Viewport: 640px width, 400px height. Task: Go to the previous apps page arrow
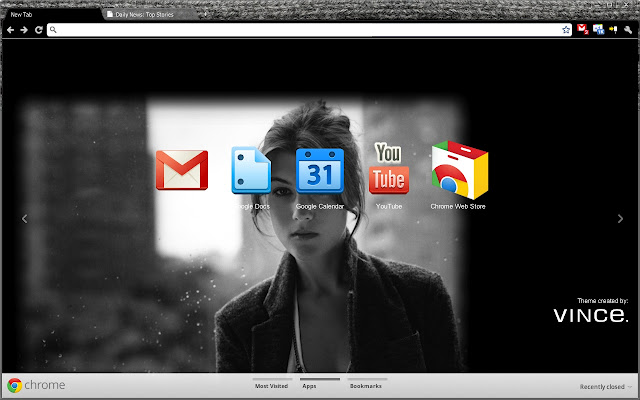pyautogui.click(x=25, y=218)
